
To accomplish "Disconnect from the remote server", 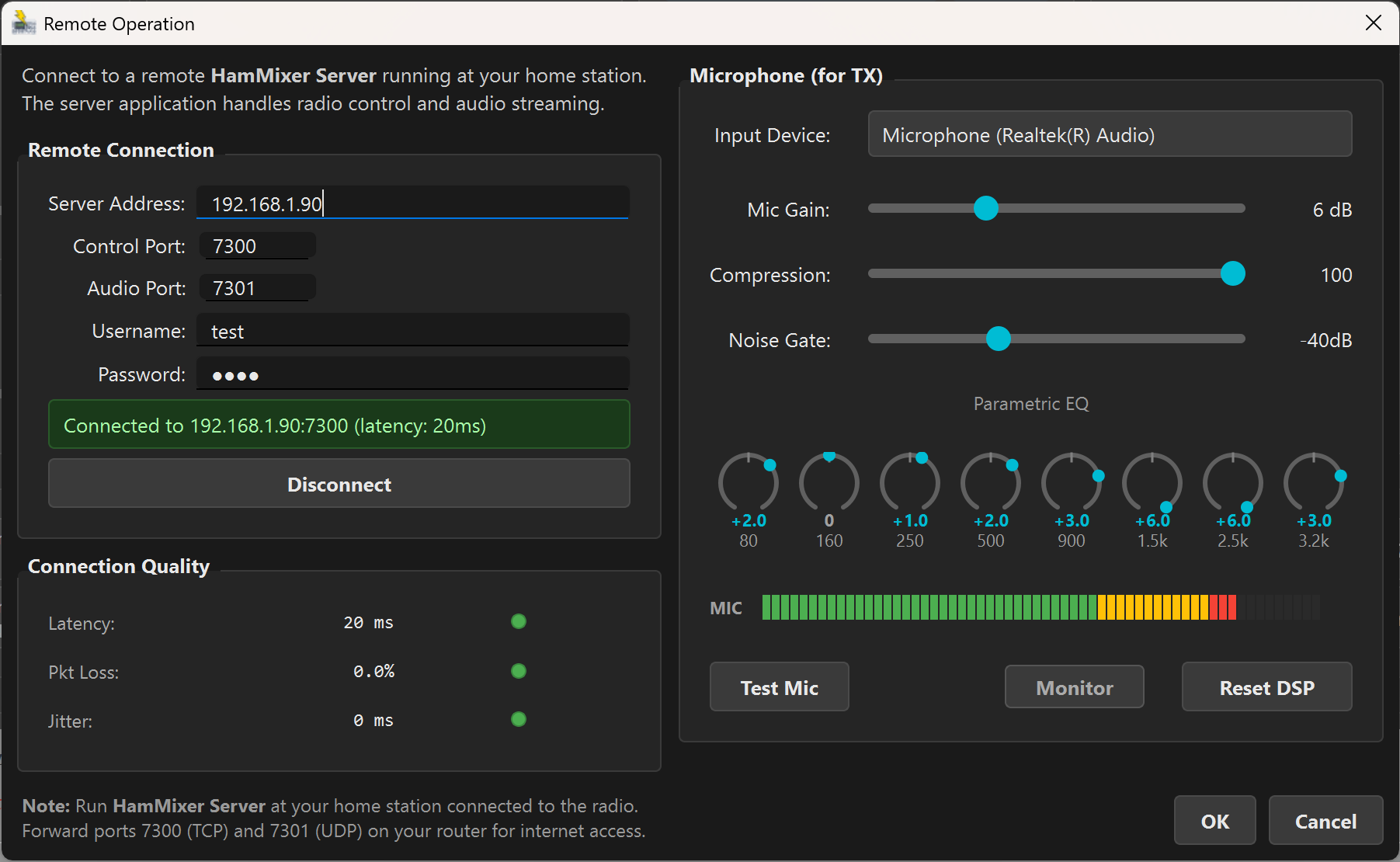I will (339, 483).
